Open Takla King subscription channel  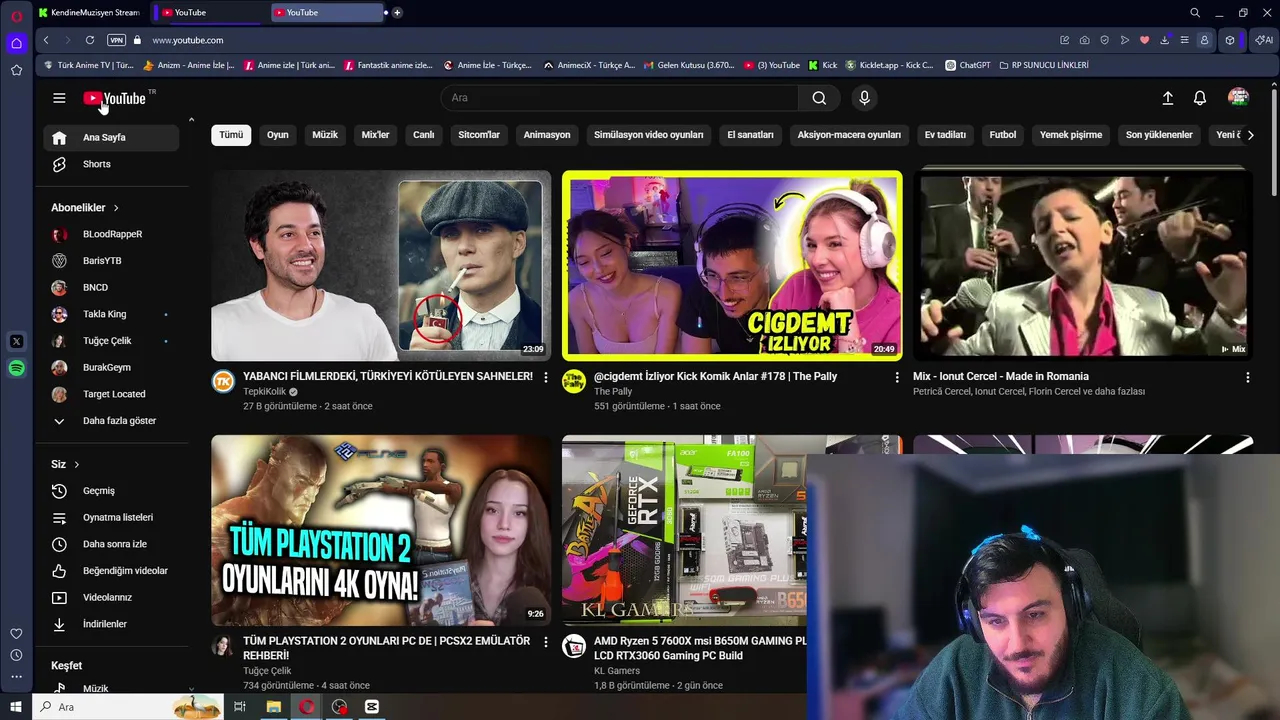111,314
